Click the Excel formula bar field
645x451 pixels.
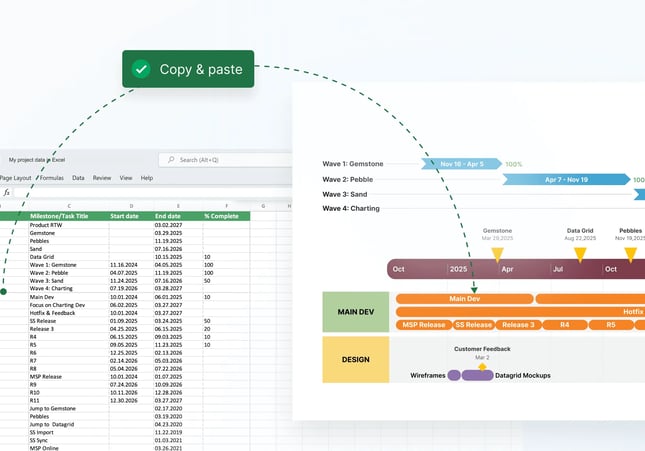click(x=152, y=192)
